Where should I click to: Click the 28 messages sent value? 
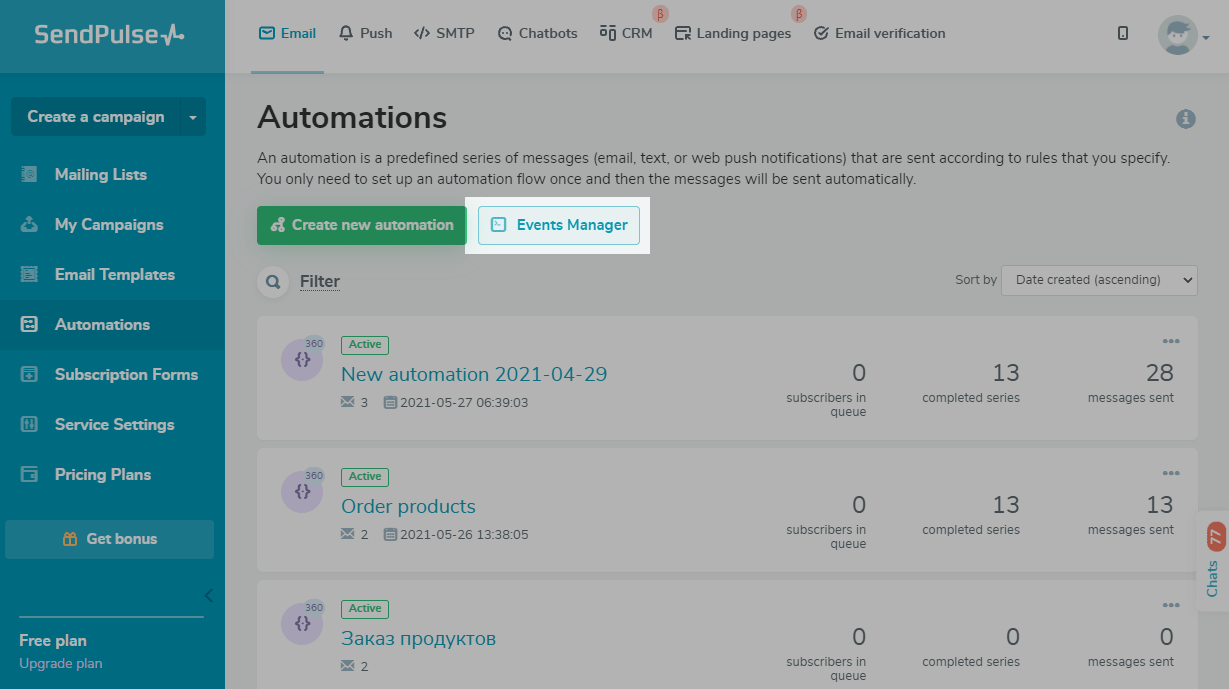[1160, 373]
